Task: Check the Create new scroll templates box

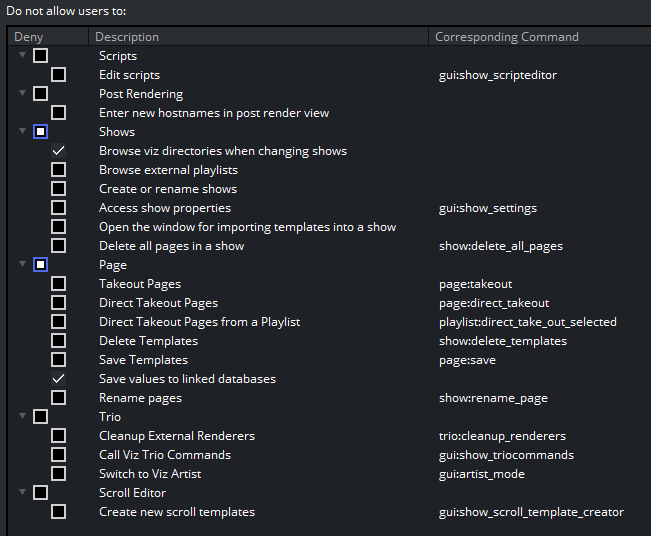Action: 59,512
